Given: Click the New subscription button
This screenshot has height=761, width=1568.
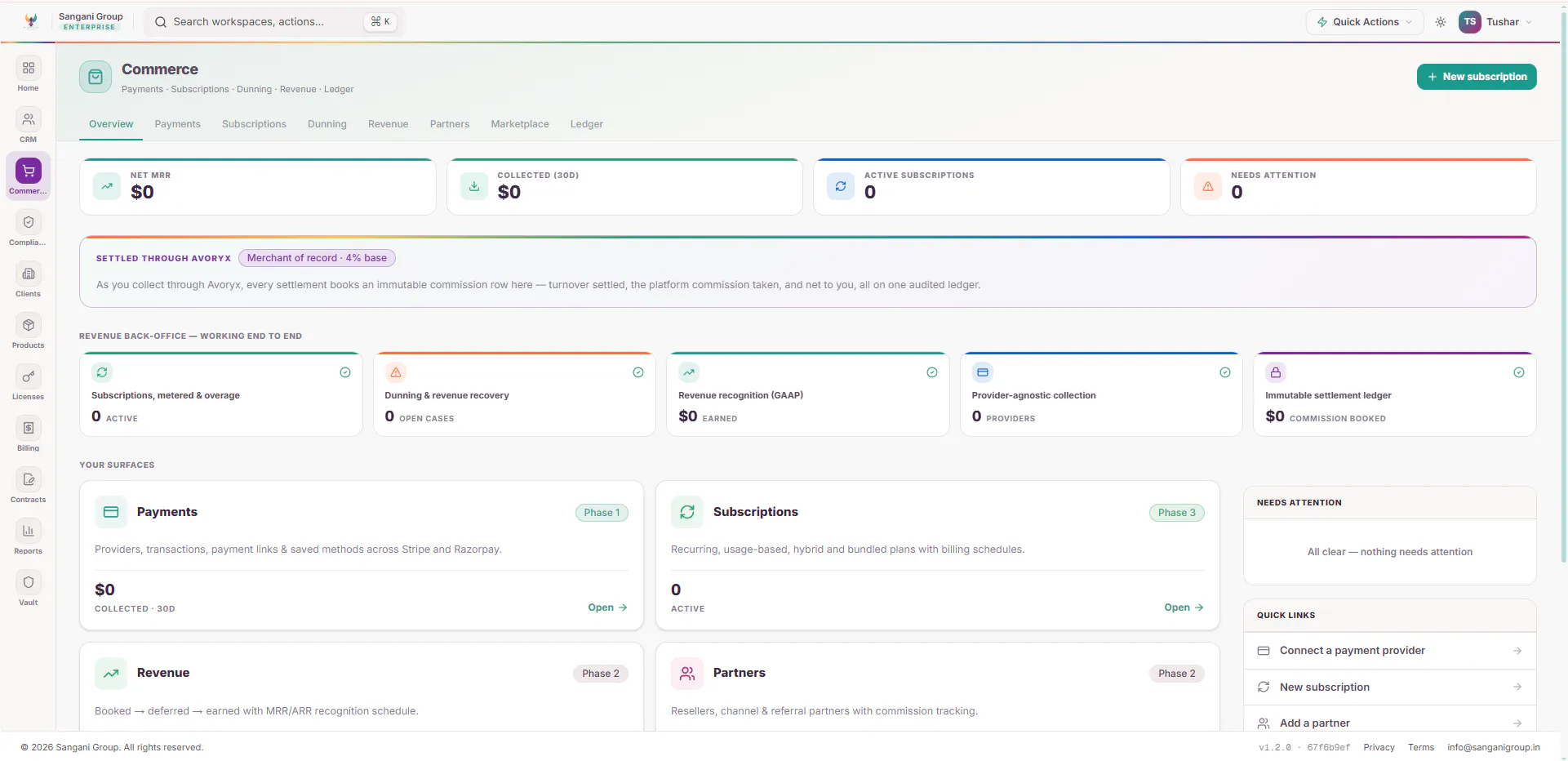Looking at the screenshot, I should point(1477,77).
